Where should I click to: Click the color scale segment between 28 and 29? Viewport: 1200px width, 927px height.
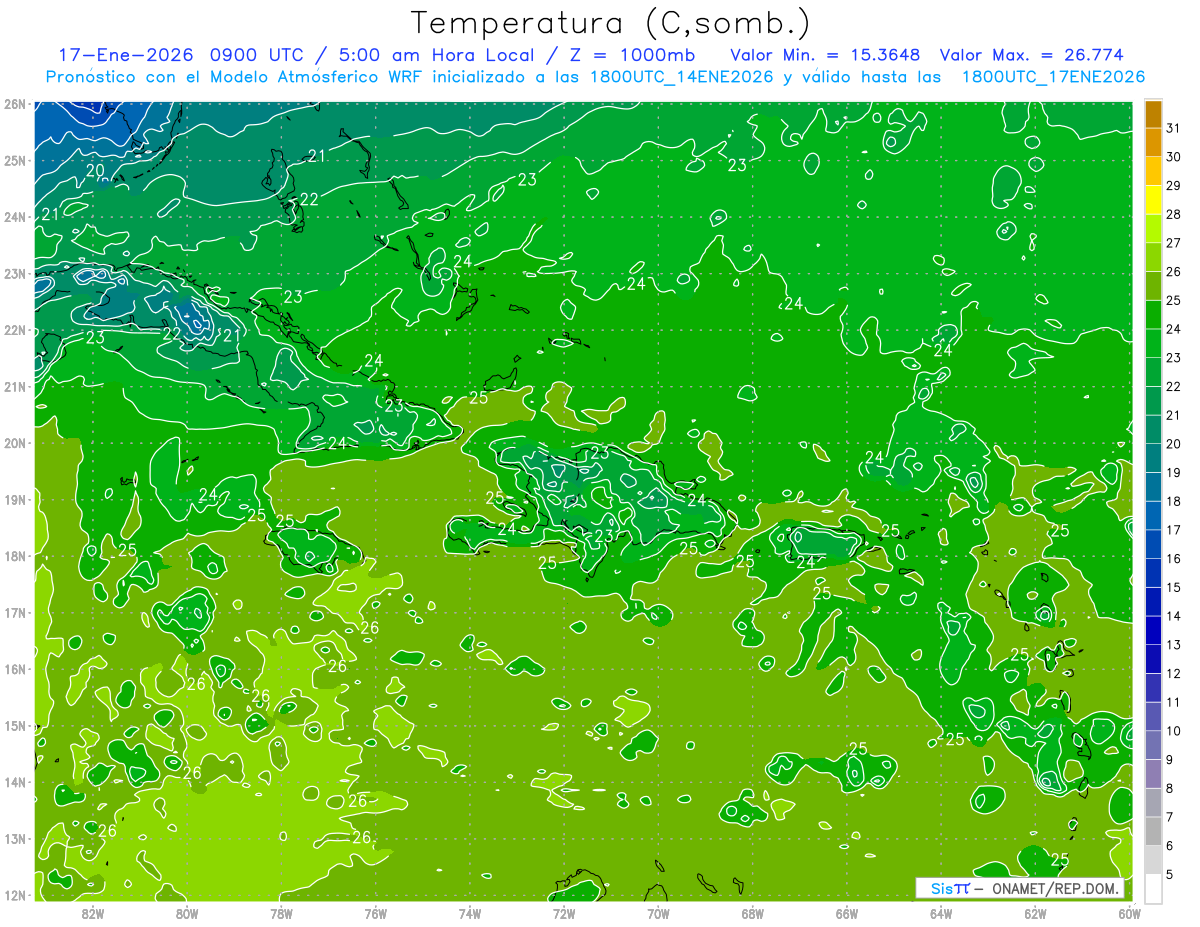1153,200
